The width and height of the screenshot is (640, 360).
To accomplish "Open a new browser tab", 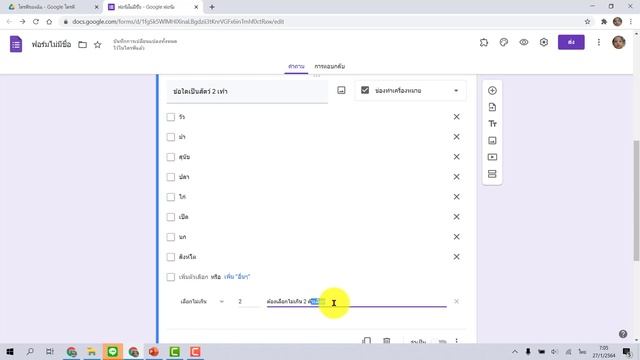I will (211, 7).
